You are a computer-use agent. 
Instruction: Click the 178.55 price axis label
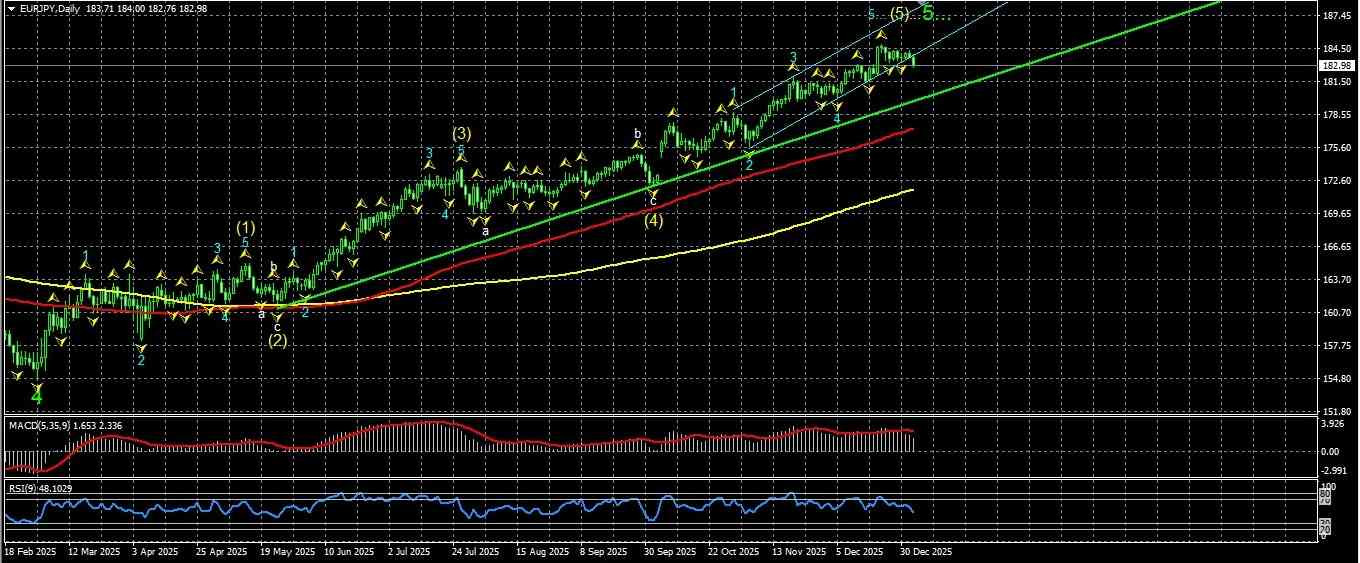tap(1337, 115)
